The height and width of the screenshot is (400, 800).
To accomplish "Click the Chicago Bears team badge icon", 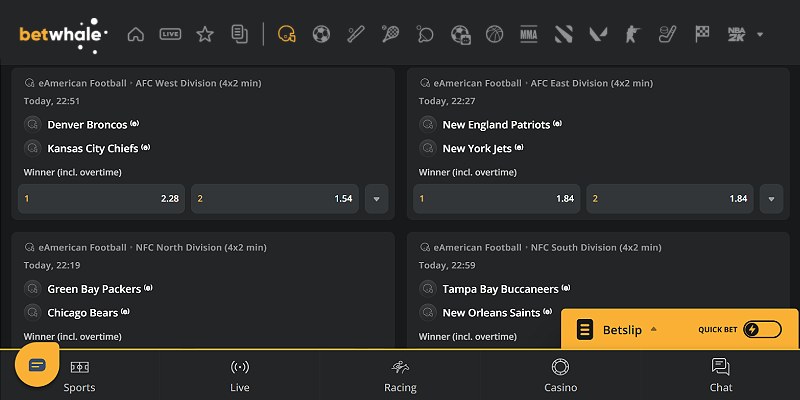I will pyautogui.click(x=33, y=312).
